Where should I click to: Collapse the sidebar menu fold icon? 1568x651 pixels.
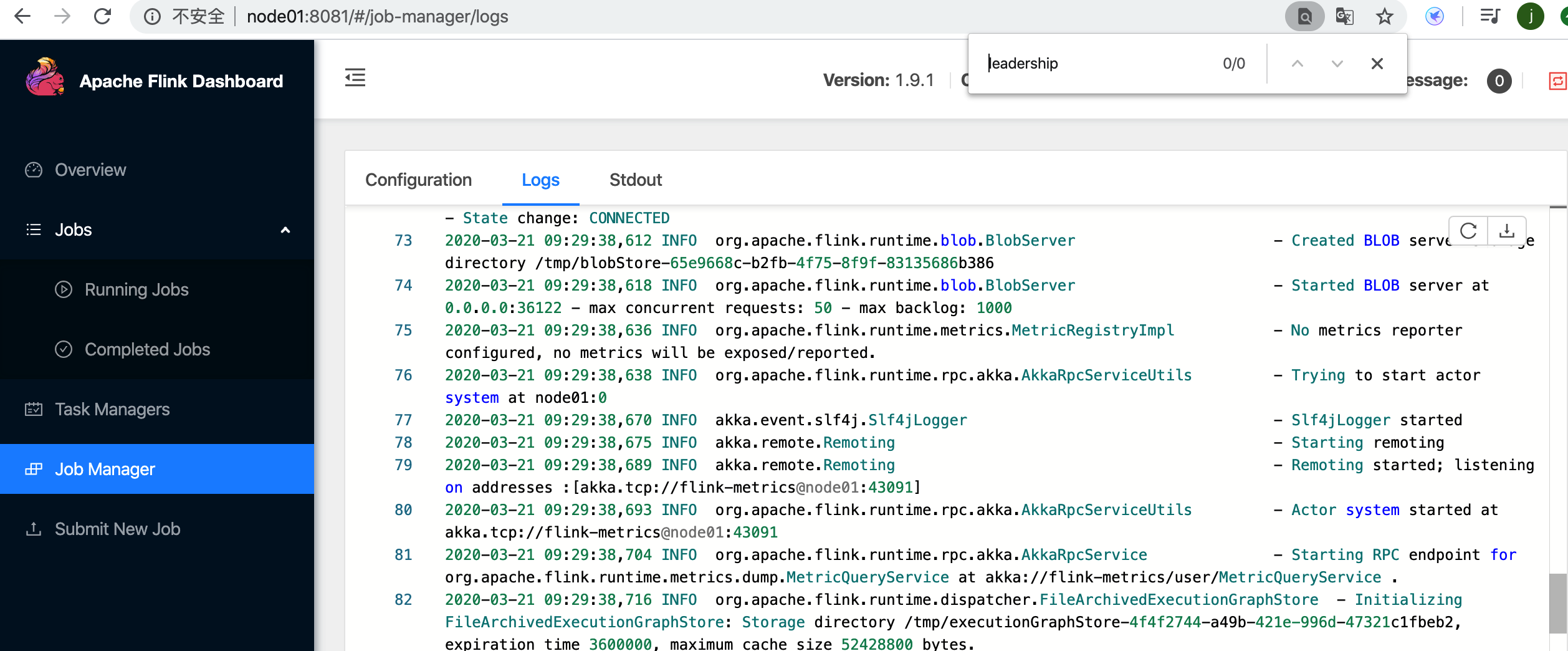click(355, 78)
